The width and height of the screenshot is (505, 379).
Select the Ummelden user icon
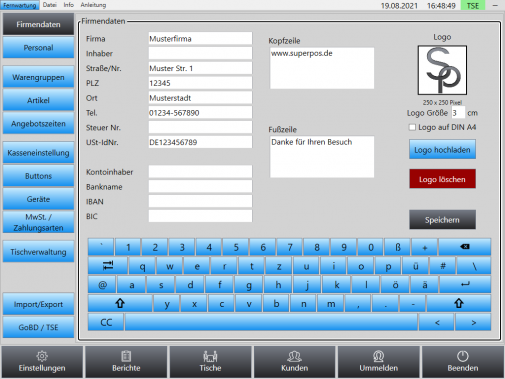(x=378, y=356)
